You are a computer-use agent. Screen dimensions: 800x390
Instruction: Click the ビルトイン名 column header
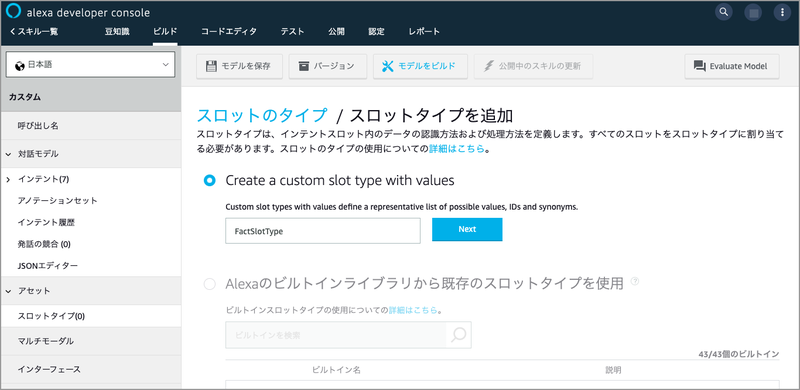(337, 370)
